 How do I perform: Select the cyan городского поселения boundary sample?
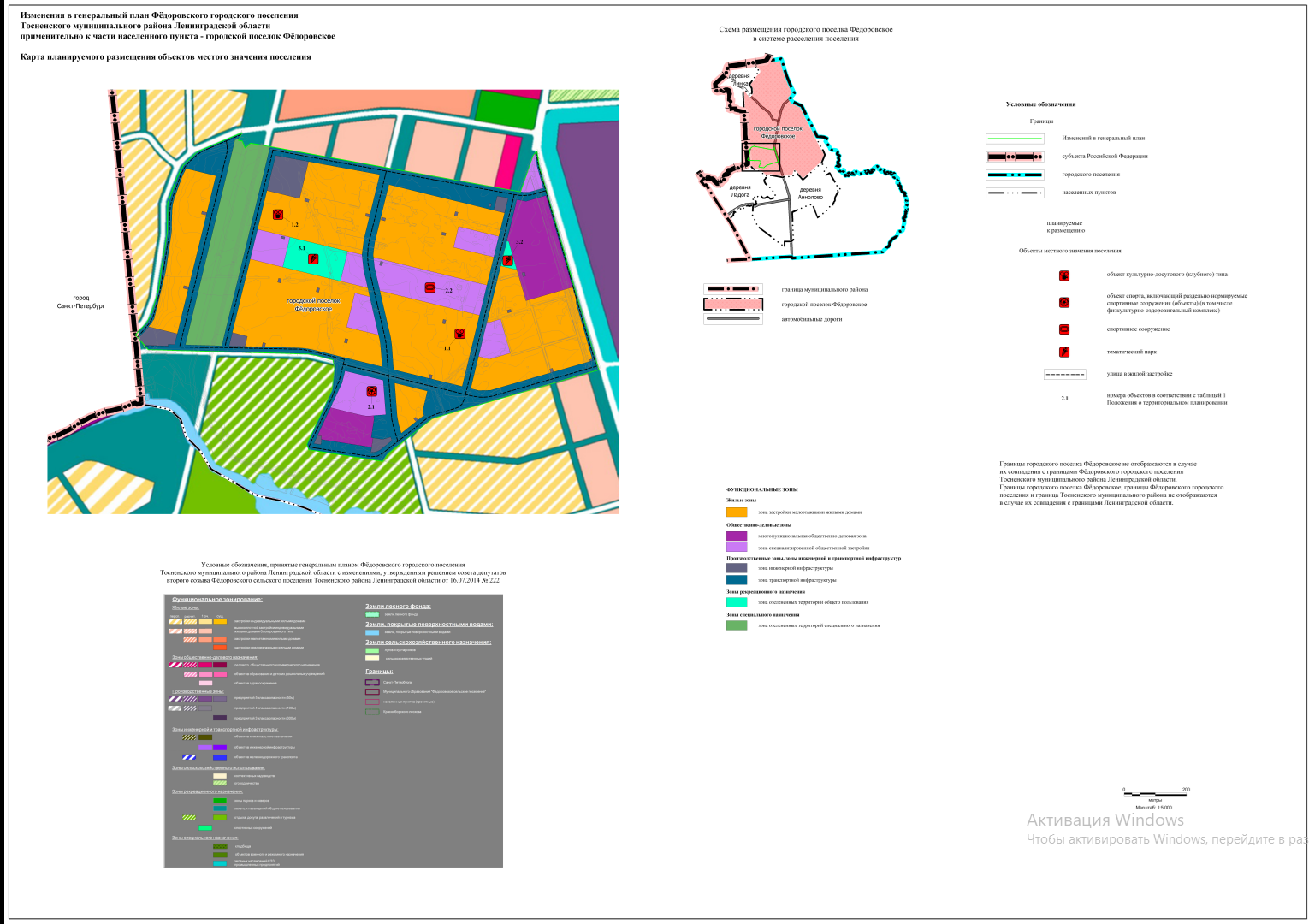point(1015,175)
